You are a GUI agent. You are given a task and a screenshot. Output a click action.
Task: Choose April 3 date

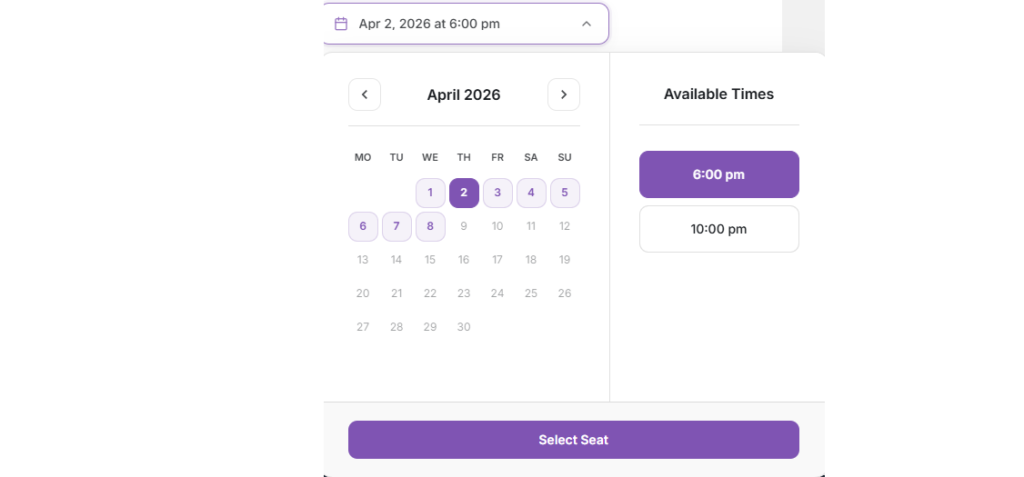coord(497,193)
